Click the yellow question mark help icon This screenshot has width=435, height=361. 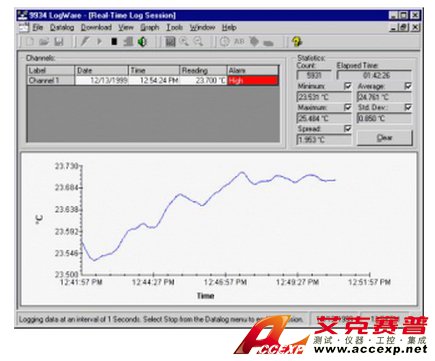(296, 42)
